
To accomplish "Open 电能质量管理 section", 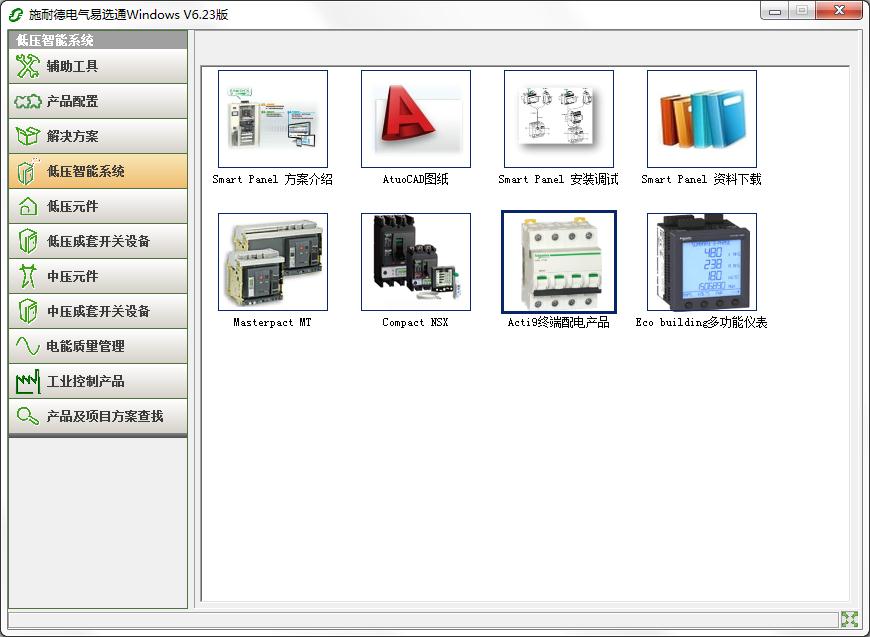I will tap(98, 346).
